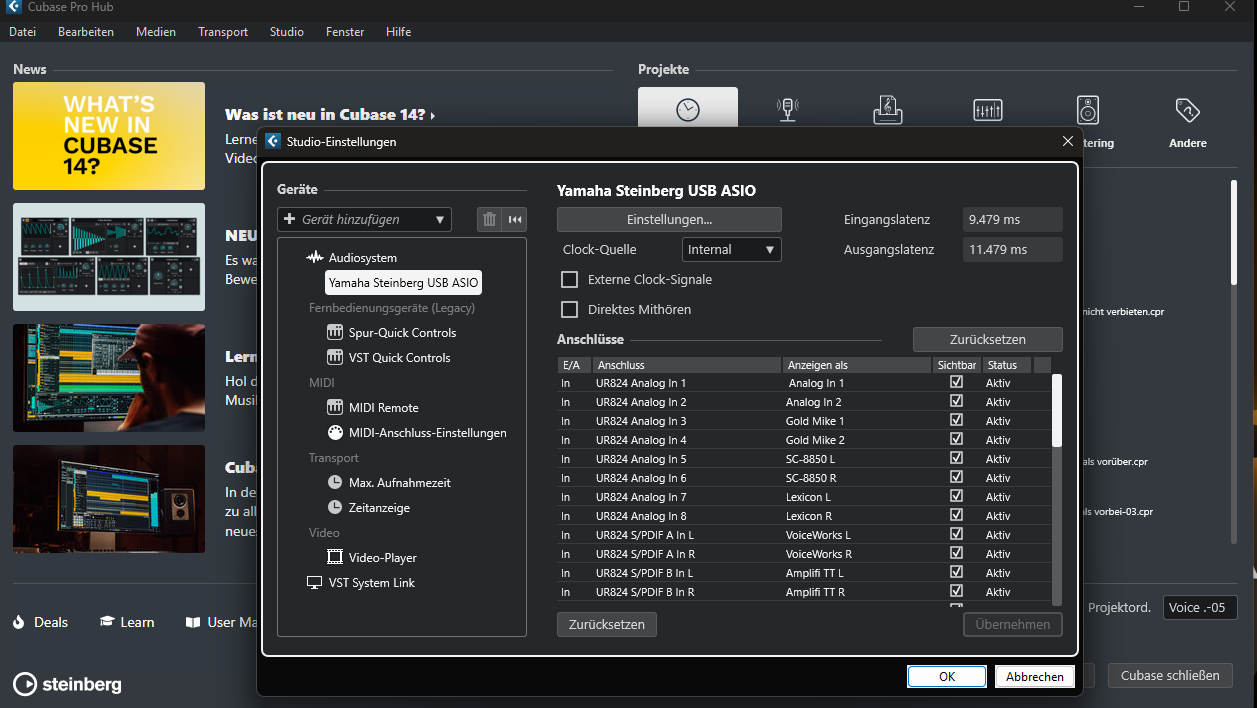Viewport: 1257px width, 708px height.
Task: Click the Anzeigen als column header
Action: 857,365
